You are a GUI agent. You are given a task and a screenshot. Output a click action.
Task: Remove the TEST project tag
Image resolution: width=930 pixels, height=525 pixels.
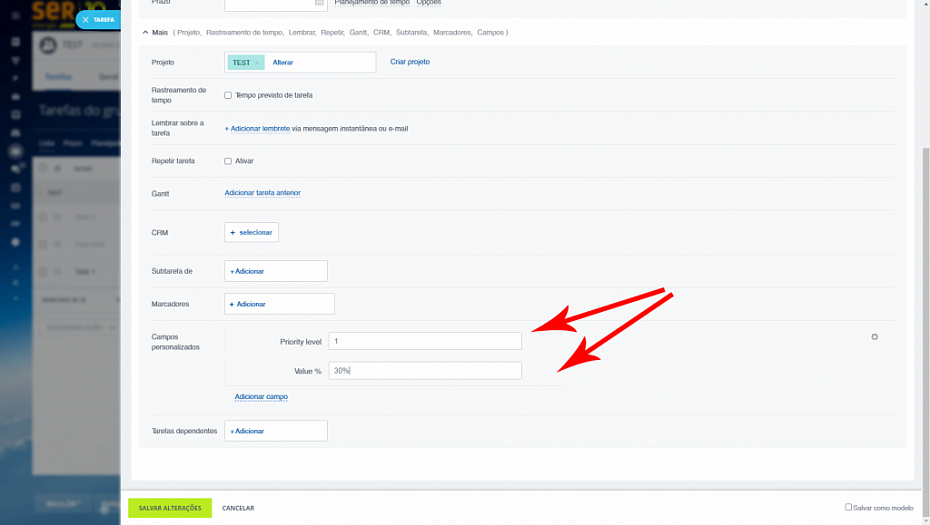(257, 62)
